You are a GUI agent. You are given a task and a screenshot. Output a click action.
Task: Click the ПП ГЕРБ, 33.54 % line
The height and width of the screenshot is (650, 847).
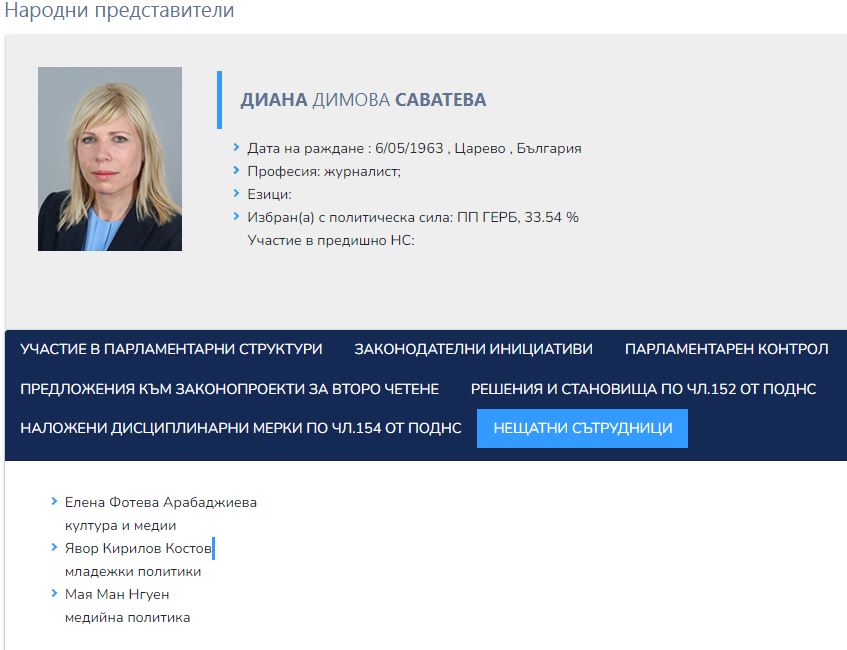[413, 217]
